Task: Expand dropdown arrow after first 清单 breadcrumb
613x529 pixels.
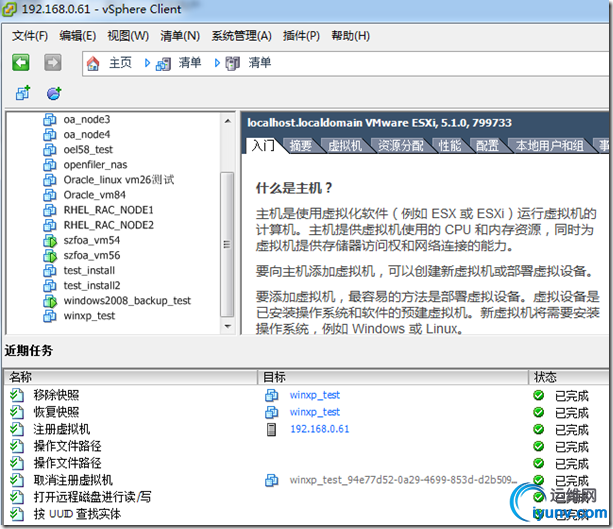Action: coord(217,63)
